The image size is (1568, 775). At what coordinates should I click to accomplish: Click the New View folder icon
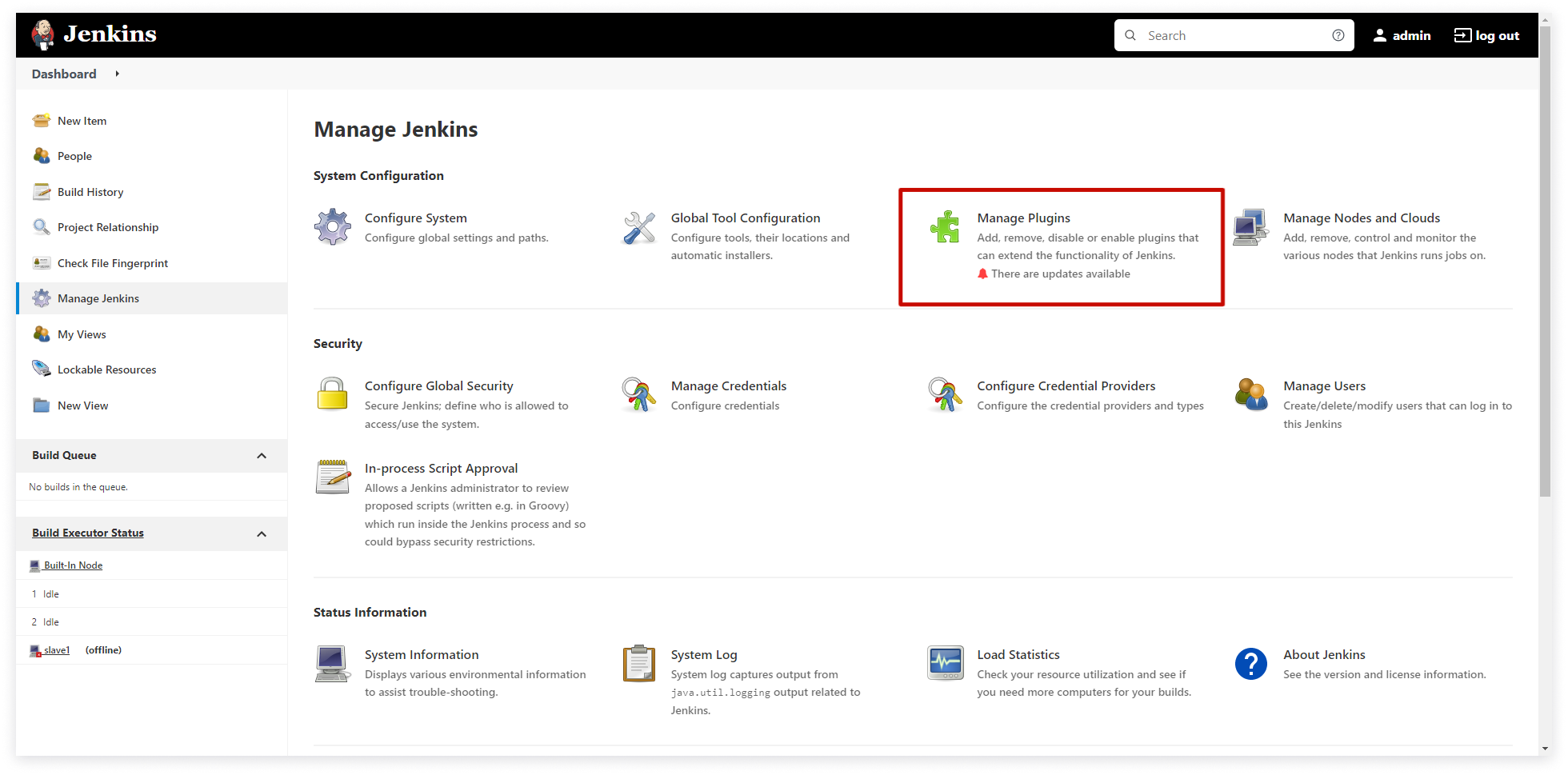(41, 405)
